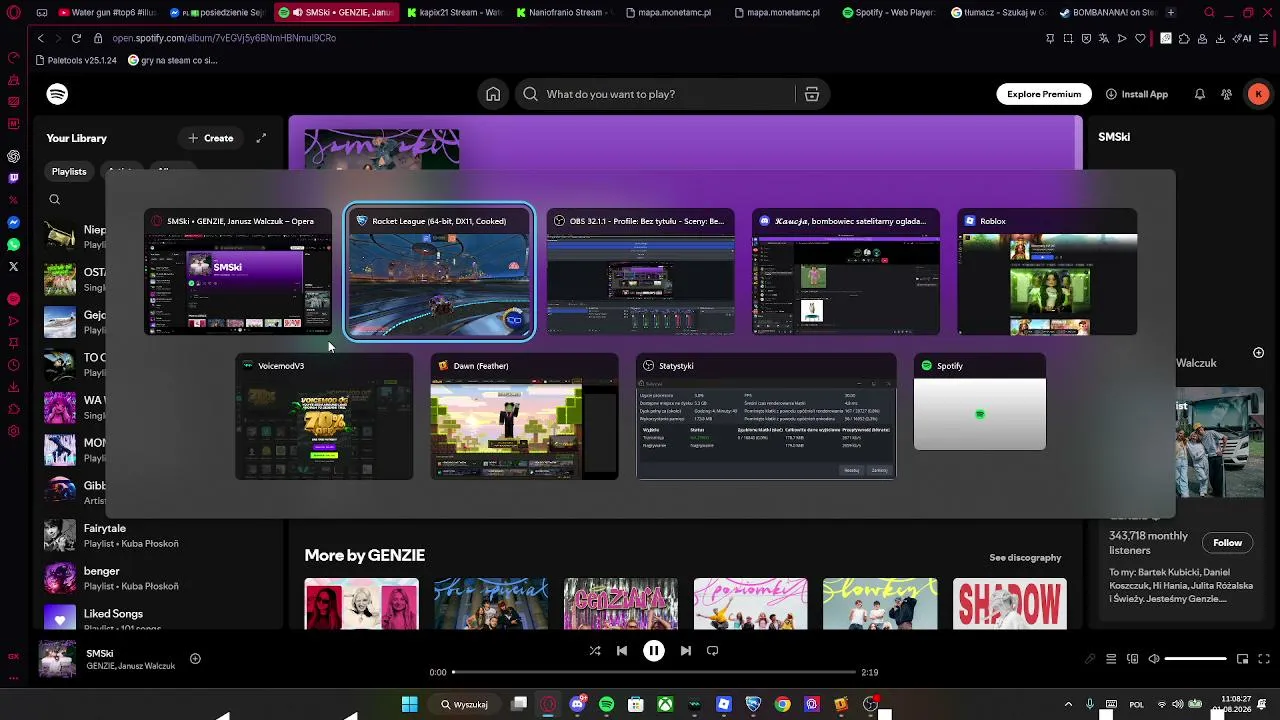Open the Aria AI icon in browser toolbar
The width and height of the screenshot is (1280, 720).
1243,38
